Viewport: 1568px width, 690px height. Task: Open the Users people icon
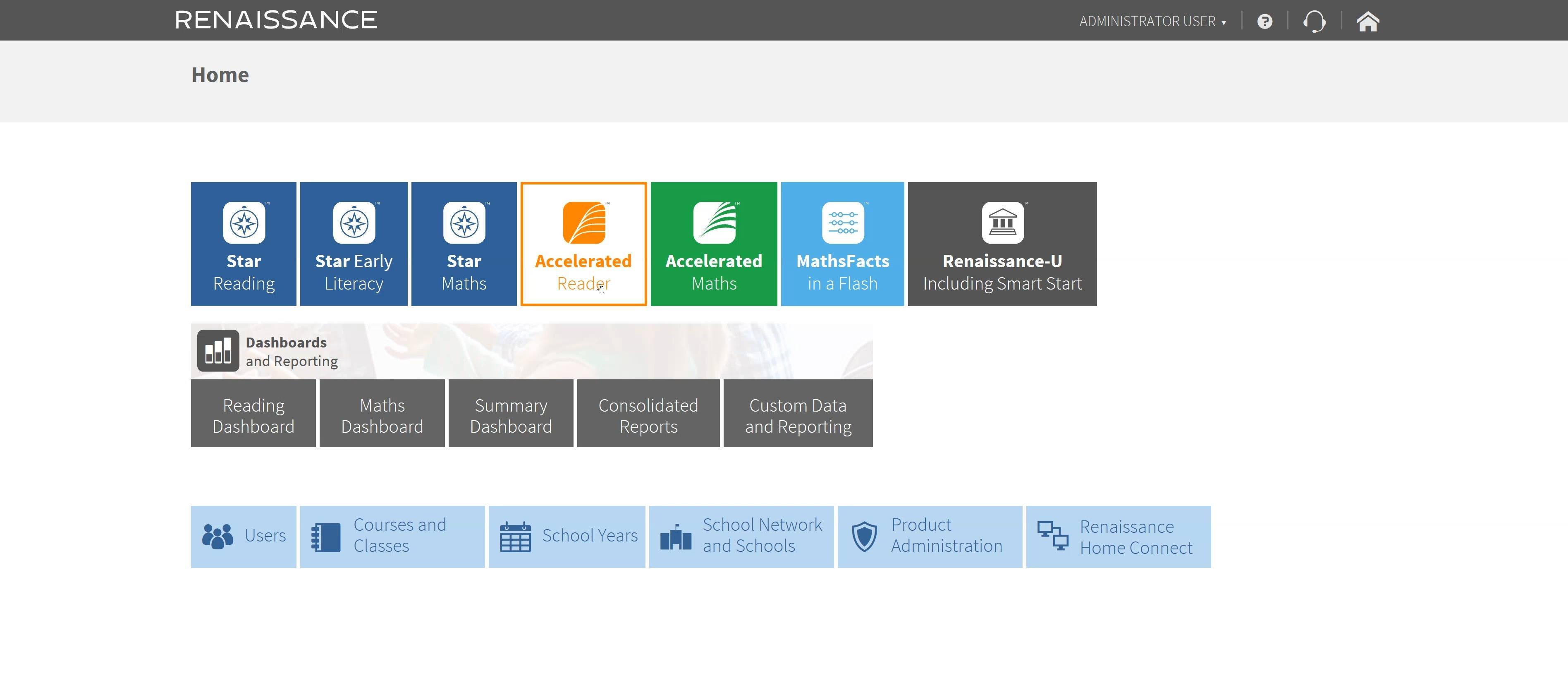pyautogui.click(x=218, y=537)
